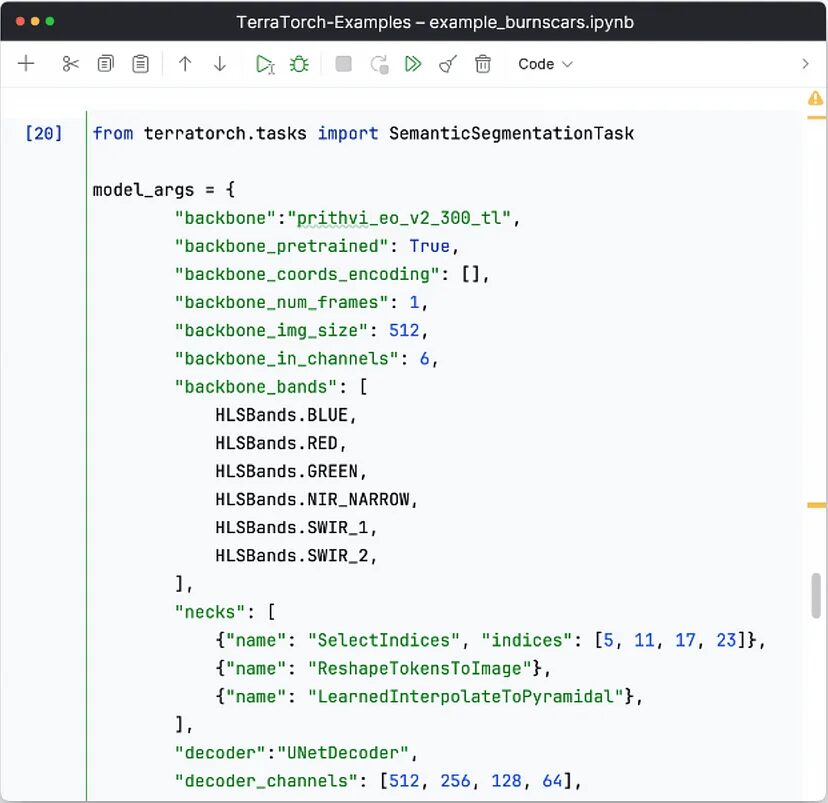The height and width of the screenshot is (803, 828).
Task: Debug the current cell with bug icon
Action: 296,63
